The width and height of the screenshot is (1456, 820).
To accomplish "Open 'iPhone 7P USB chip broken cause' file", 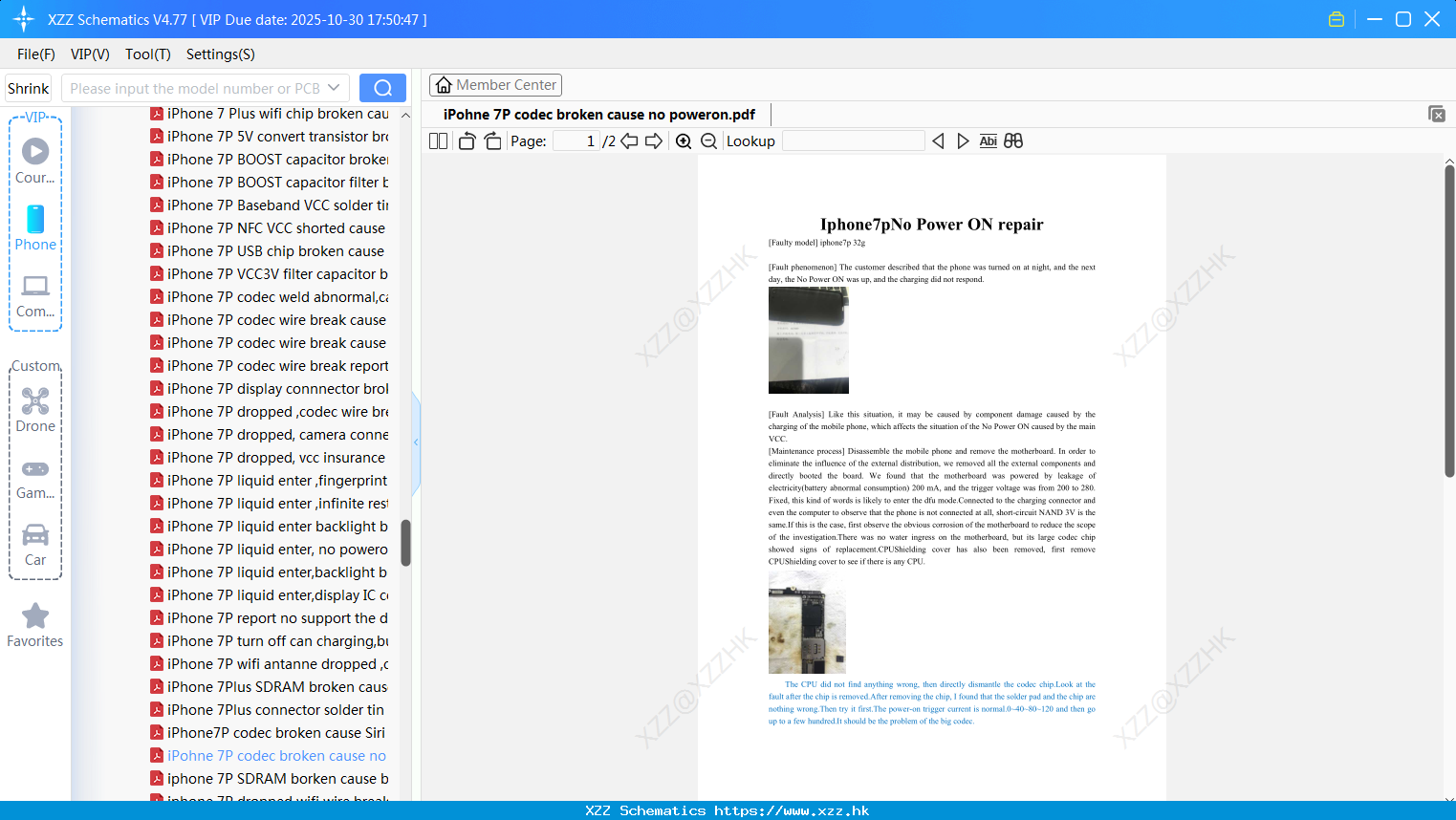I will click(x=268, y=251).
